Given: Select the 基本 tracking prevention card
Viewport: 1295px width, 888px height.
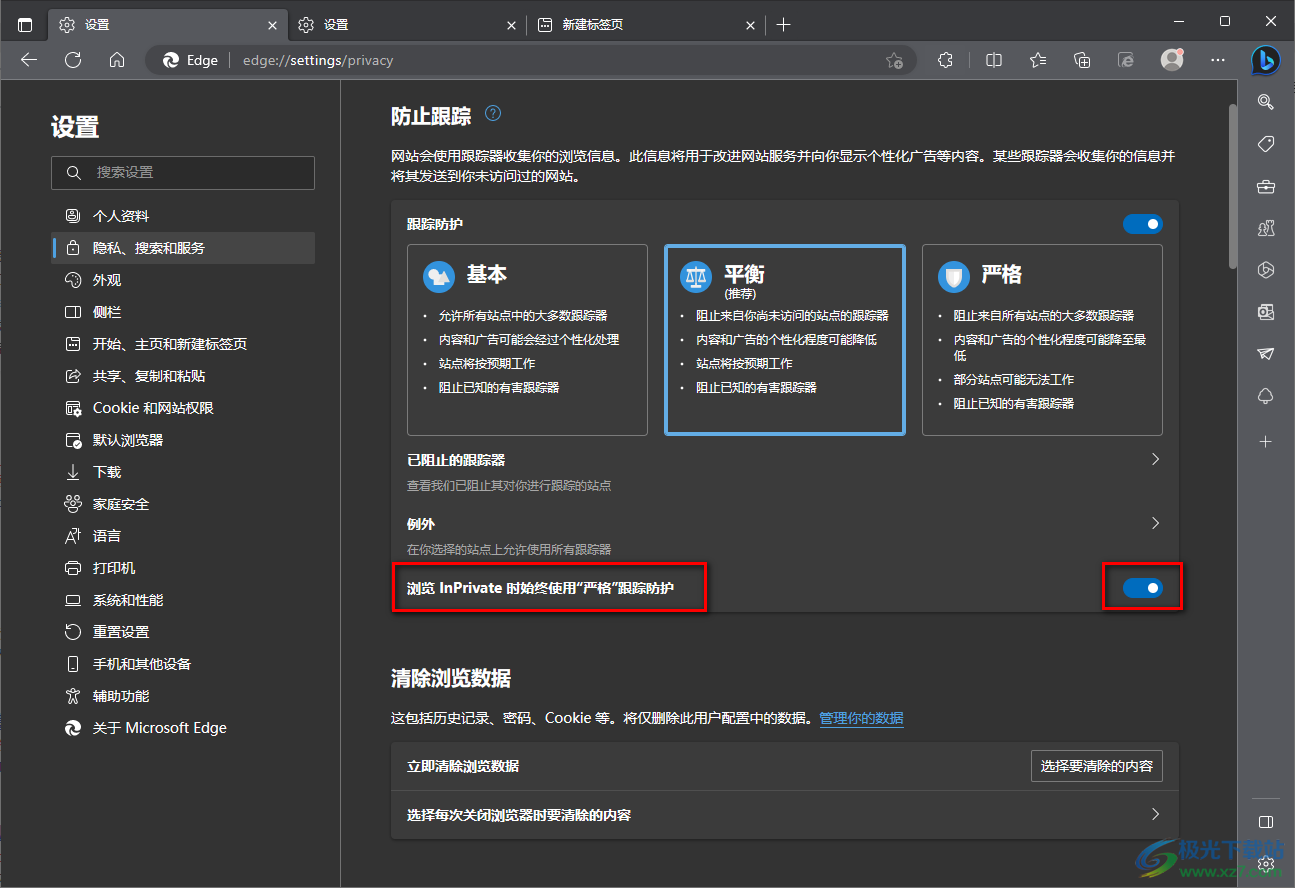Looking at the screenshot, I should 528,340.
